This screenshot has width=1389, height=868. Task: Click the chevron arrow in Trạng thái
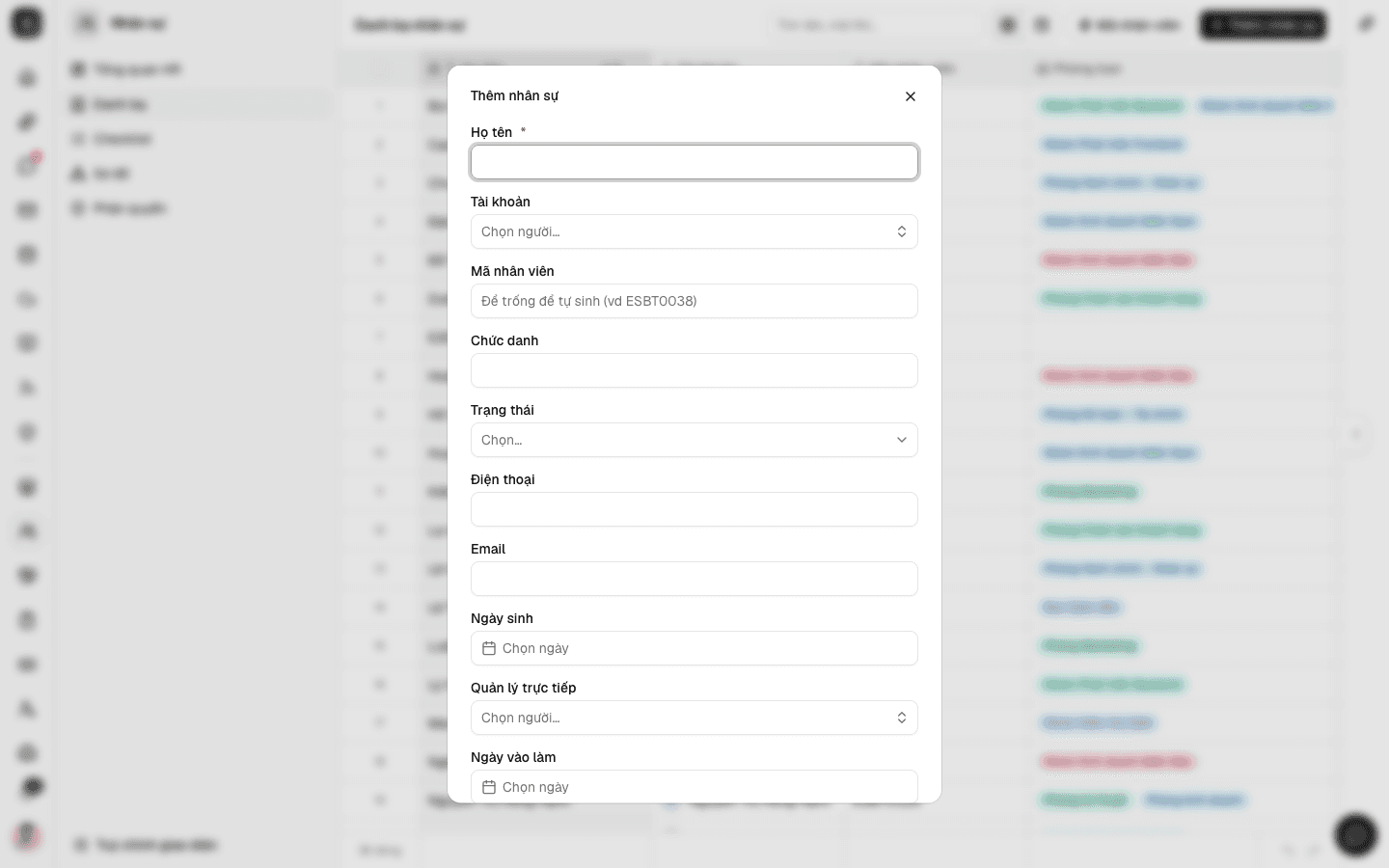[x=902, y=440]
